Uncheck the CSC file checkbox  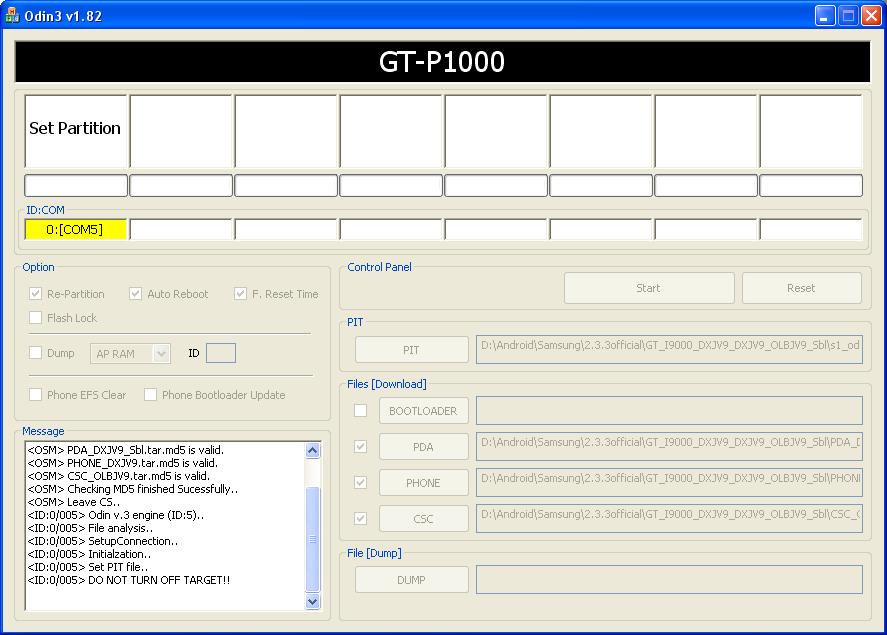tap(360, 519)
